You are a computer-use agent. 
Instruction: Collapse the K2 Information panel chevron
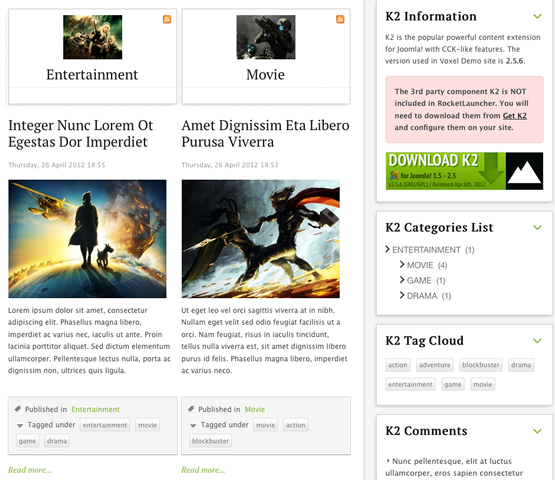[x=537, y=16]
